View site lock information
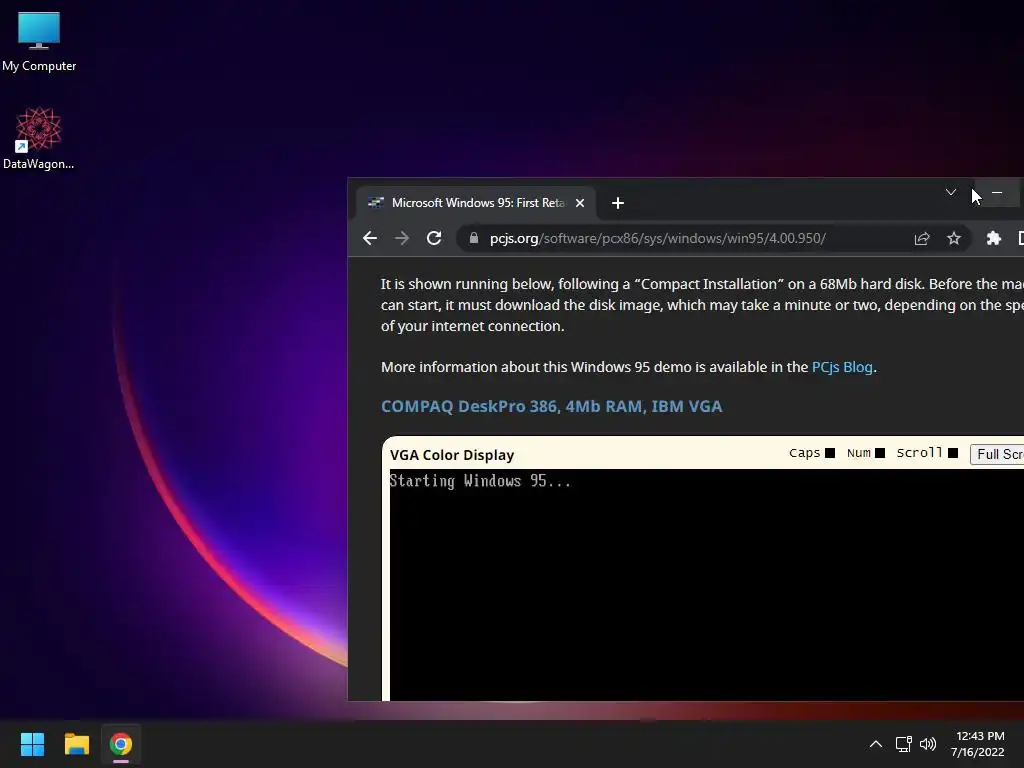 [x=474, y=238]
